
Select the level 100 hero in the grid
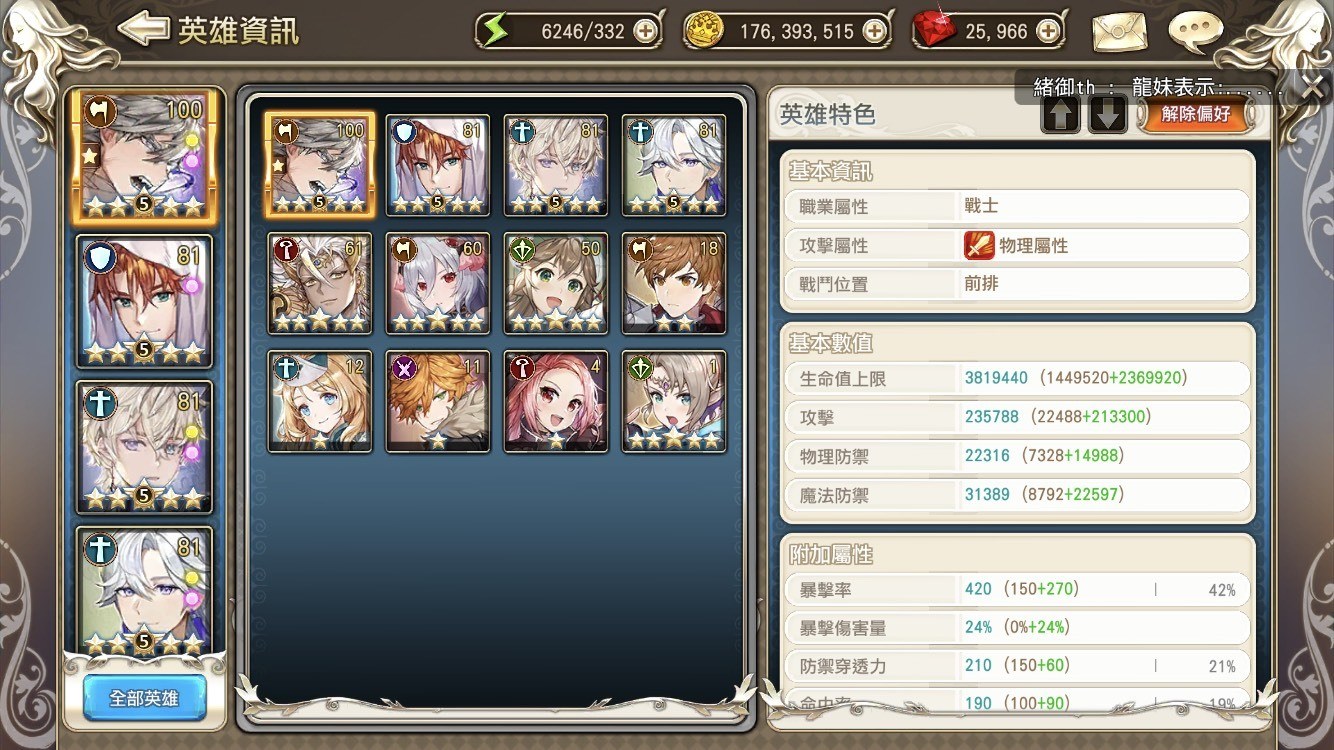(320, 165)
